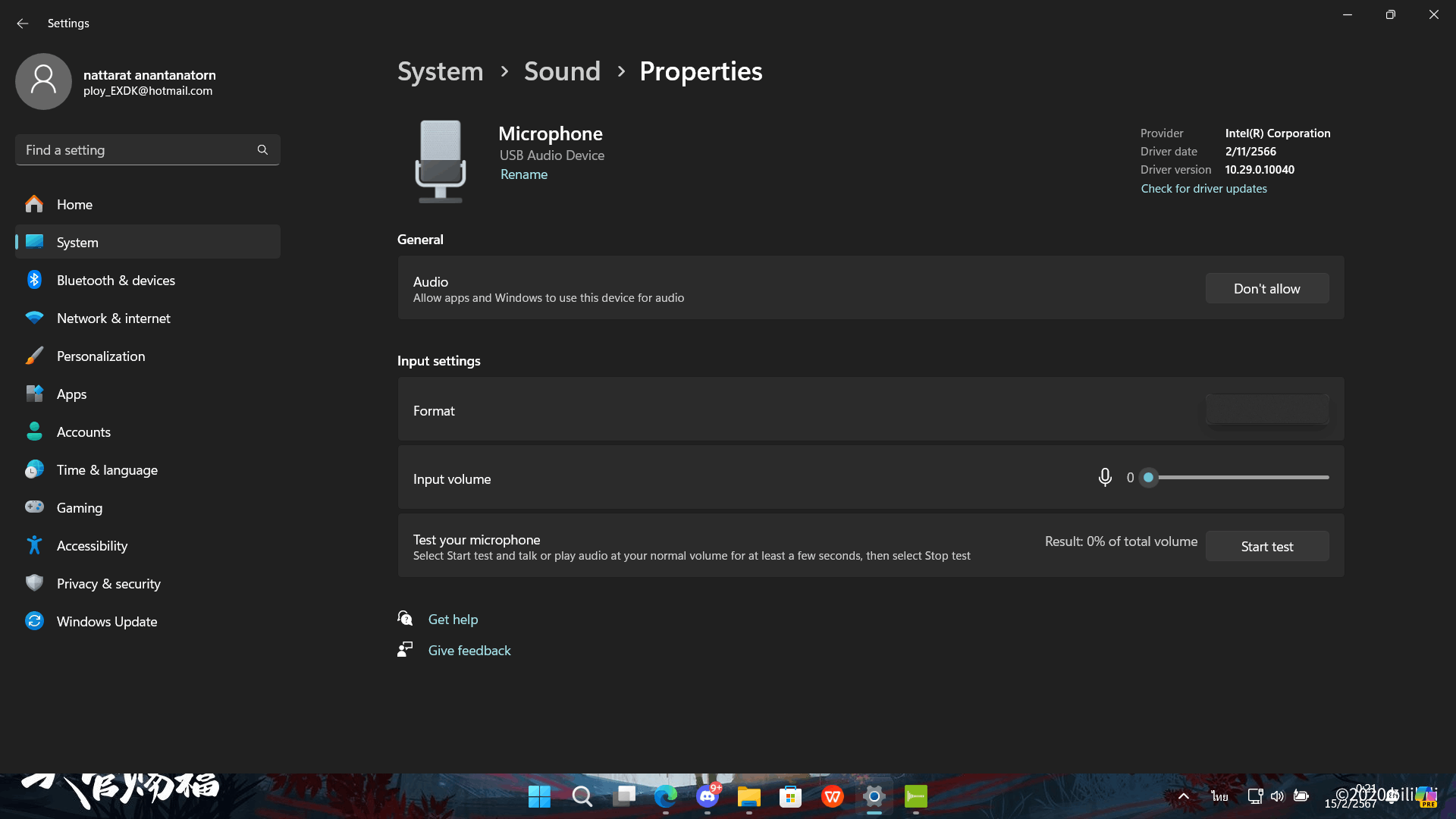This screenshot has height=819, width=1456.
Task: Click the speaker volume tray icon
Action: [x=1277, y=796]
